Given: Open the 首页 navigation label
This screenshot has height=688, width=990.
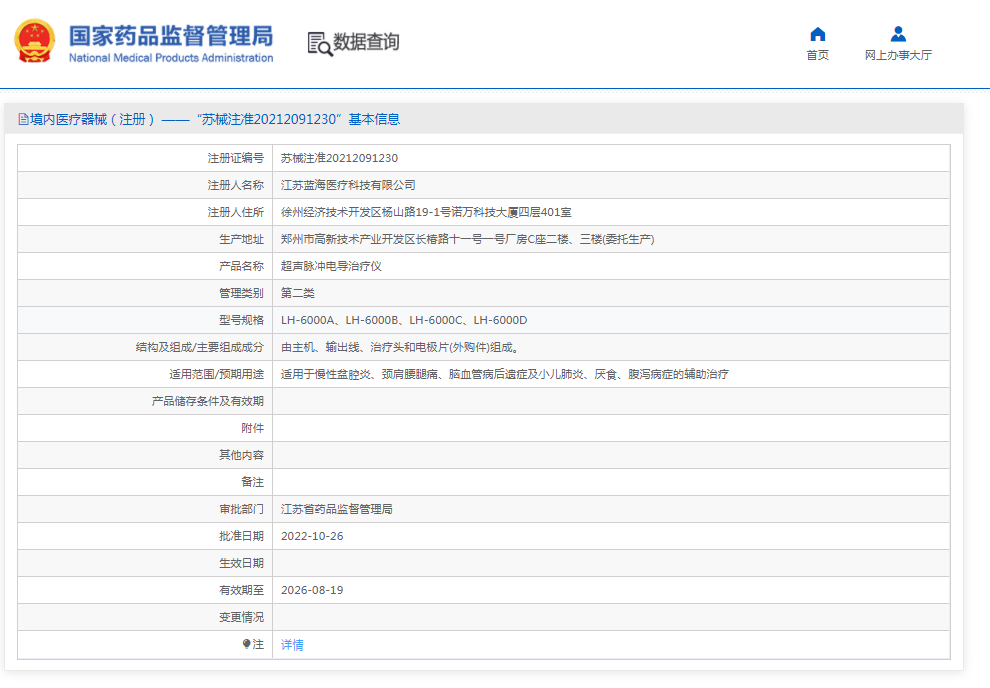Looking at the screenshot, I should (x=817, y=56).
